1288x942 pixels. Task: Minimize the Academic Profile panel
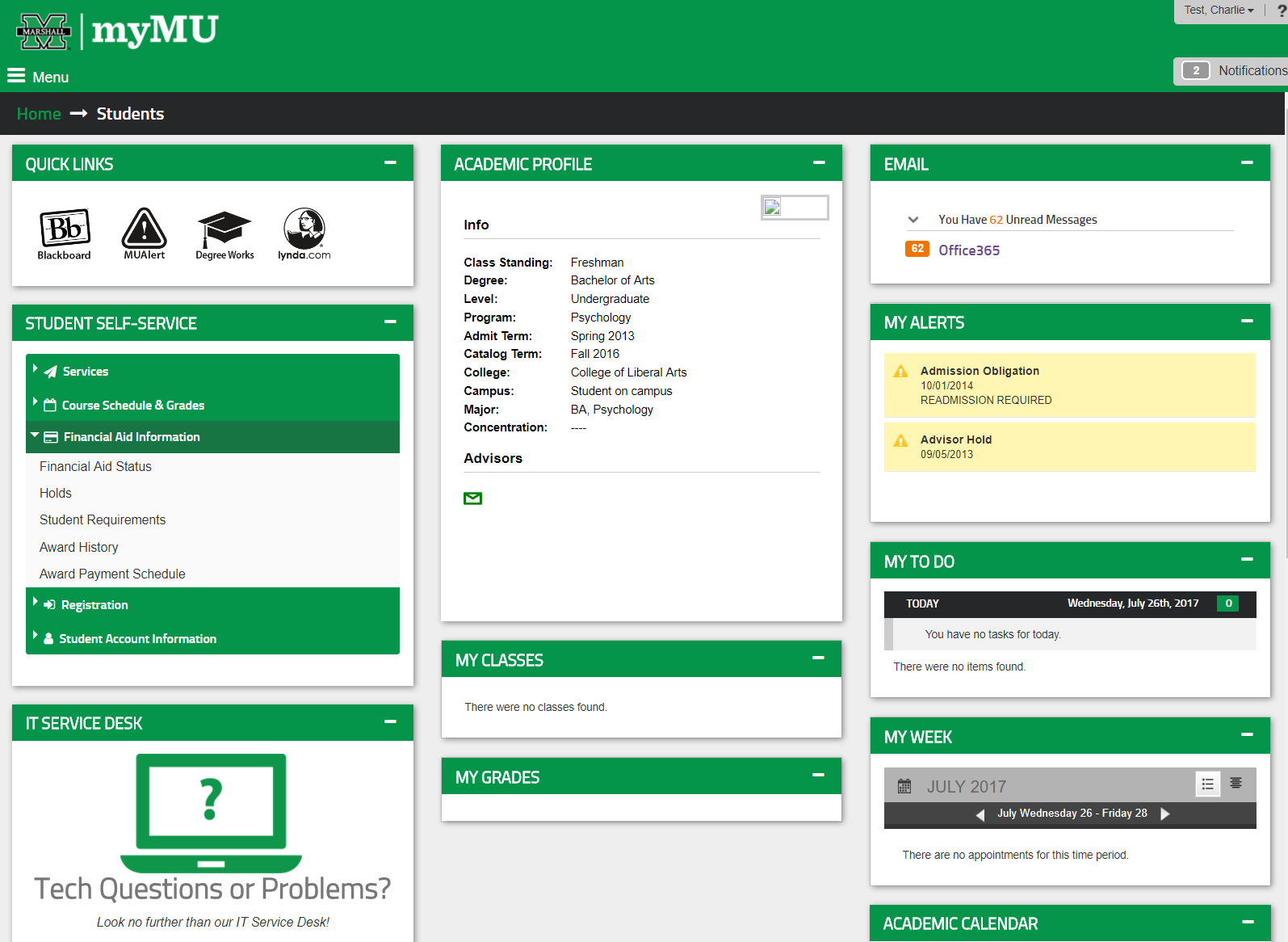[x=819, y=163]
